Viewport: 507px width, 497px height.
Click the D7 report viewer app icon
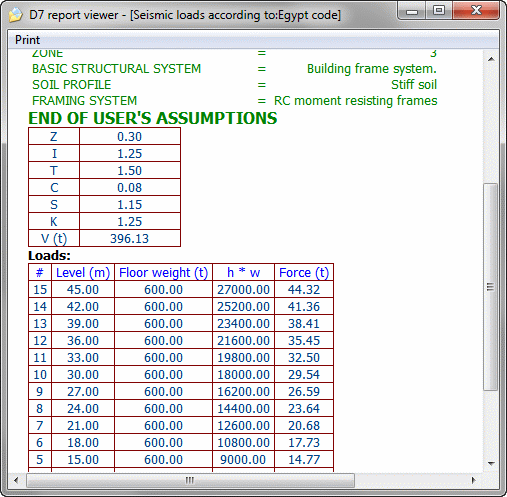click(x=16, y=15)
